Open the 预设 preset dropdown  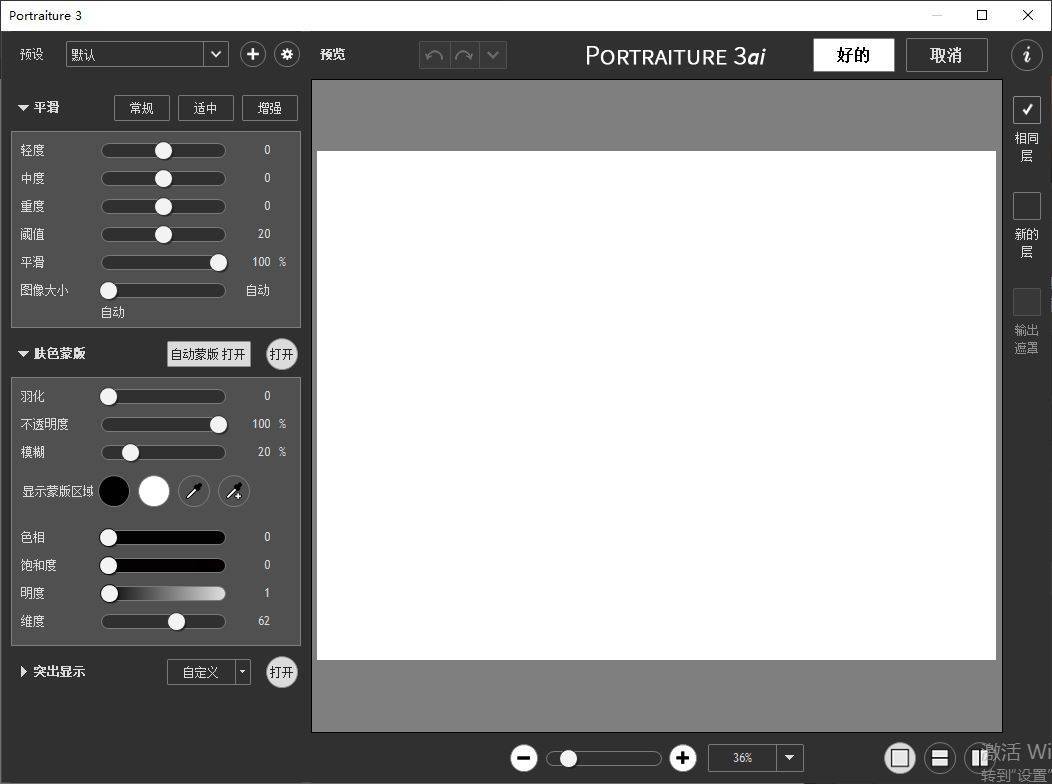coord(216,55)
